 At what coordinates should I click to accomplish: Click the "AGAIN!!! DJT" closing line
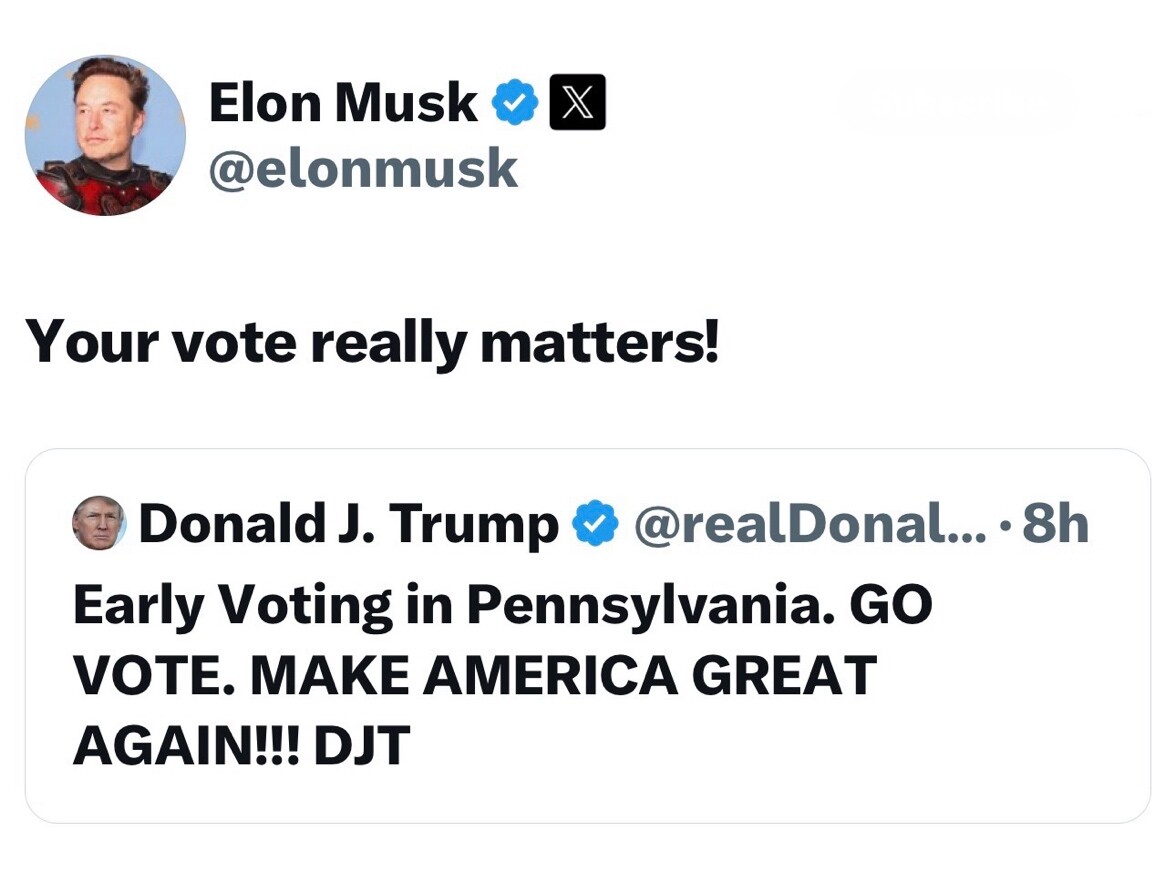tap(242, 745)
